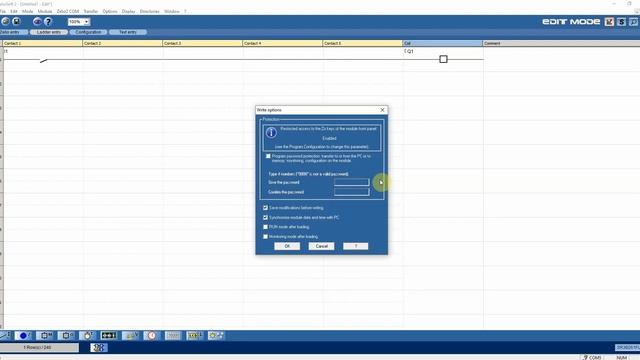Select the Configuration tab

point(88,32)
